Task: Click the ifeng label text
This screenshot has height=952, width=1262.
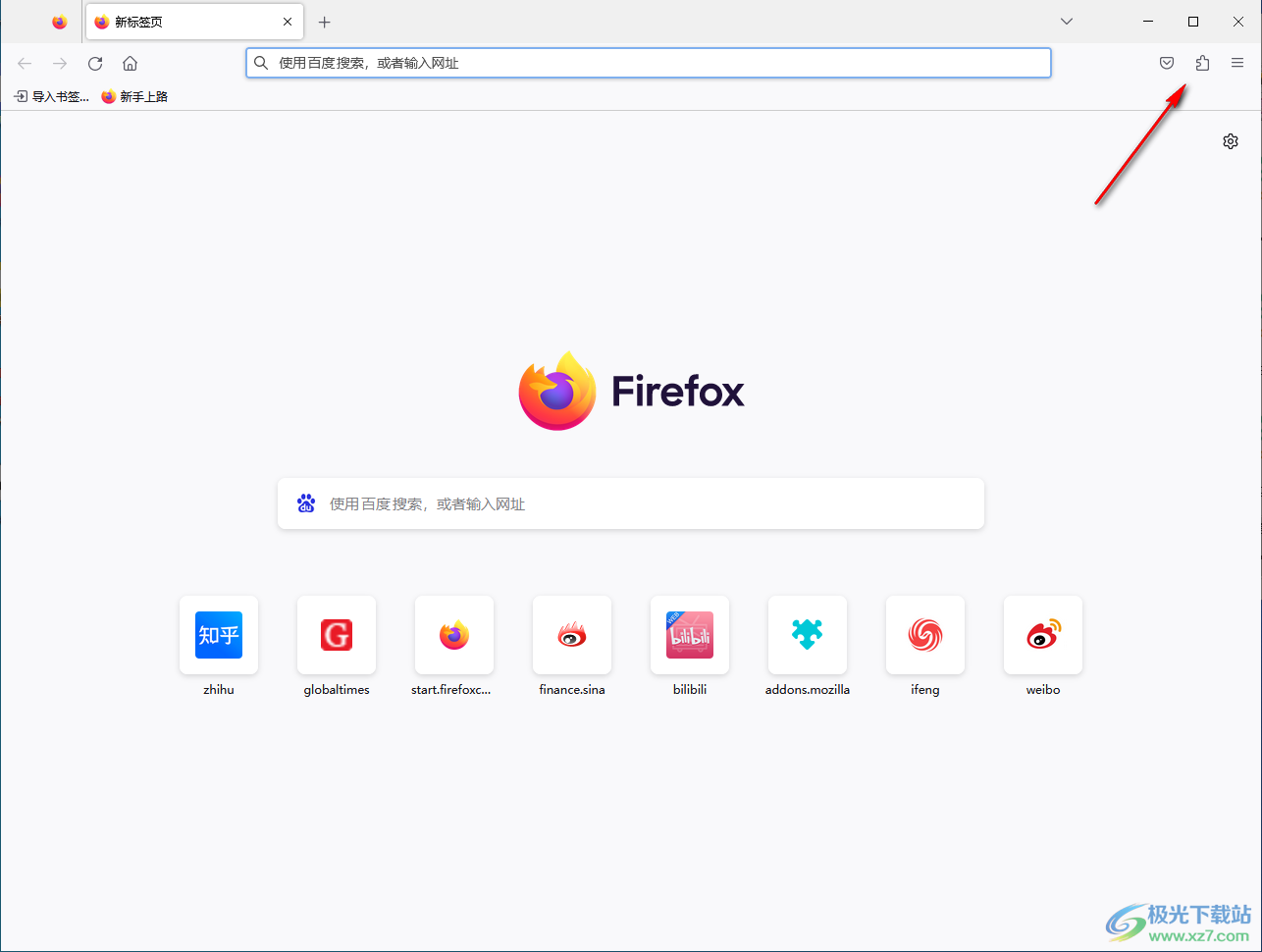Action: pos(925,690)
